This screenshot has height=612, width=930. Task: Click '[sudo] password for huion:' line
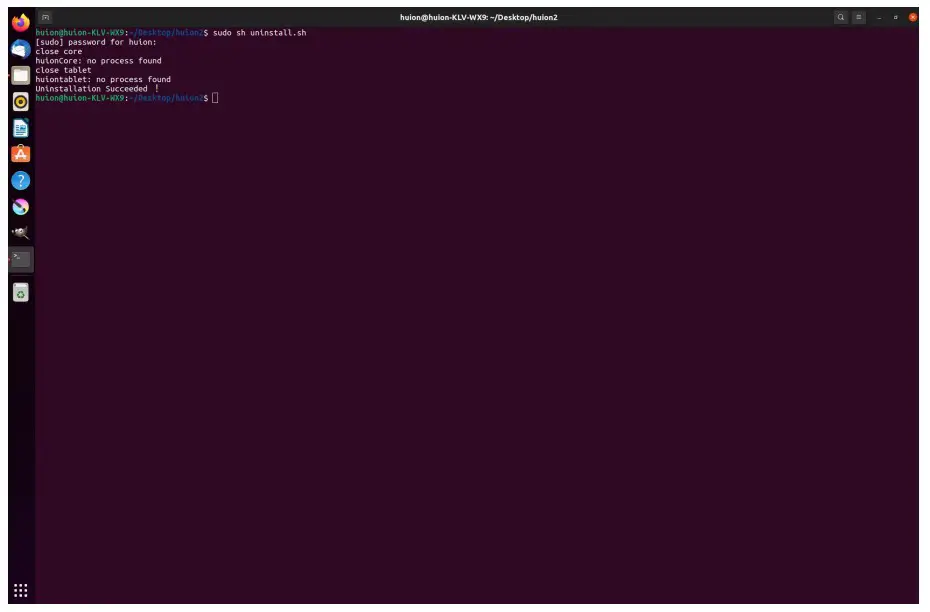pyautogui.click(x=96, y=42)
